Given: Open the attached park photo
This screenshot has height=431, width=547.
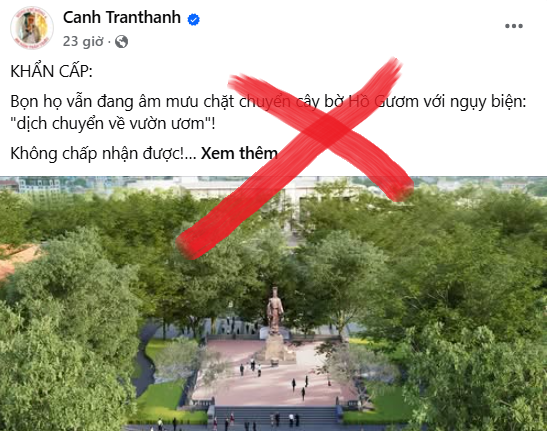Looking at the screenshot, I should click(x=274, y=304).
